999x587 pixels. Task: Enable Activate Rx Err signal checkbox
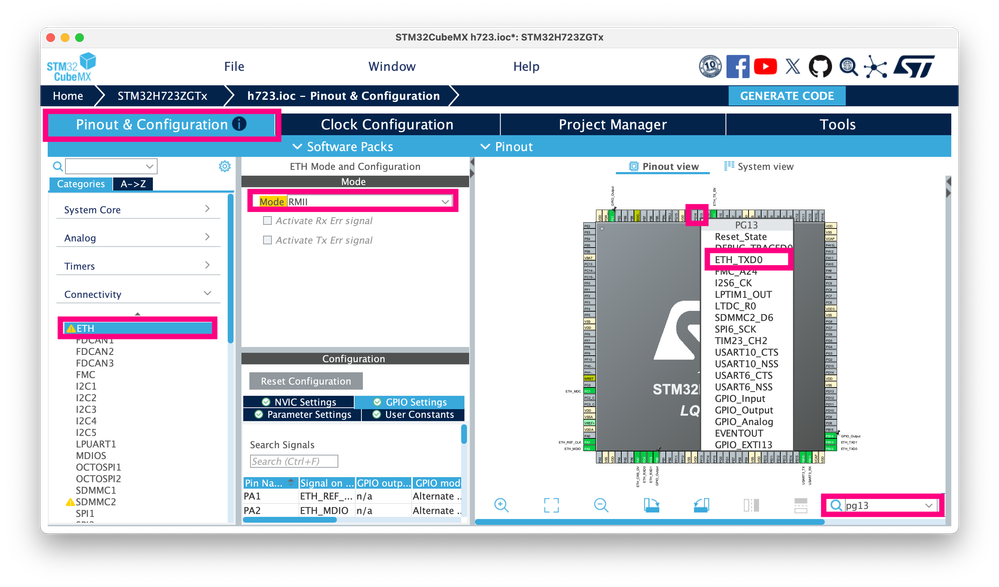point(268,221)
